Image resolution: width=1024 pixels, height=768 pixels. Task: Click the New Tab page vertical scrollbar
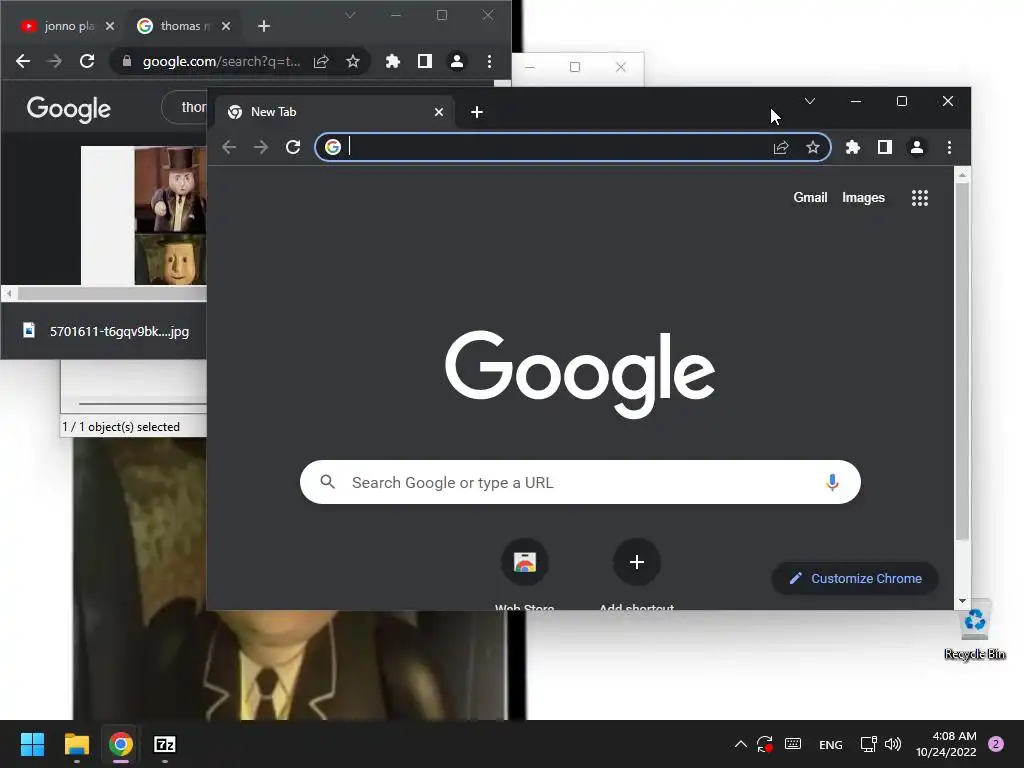click(962, 361)
